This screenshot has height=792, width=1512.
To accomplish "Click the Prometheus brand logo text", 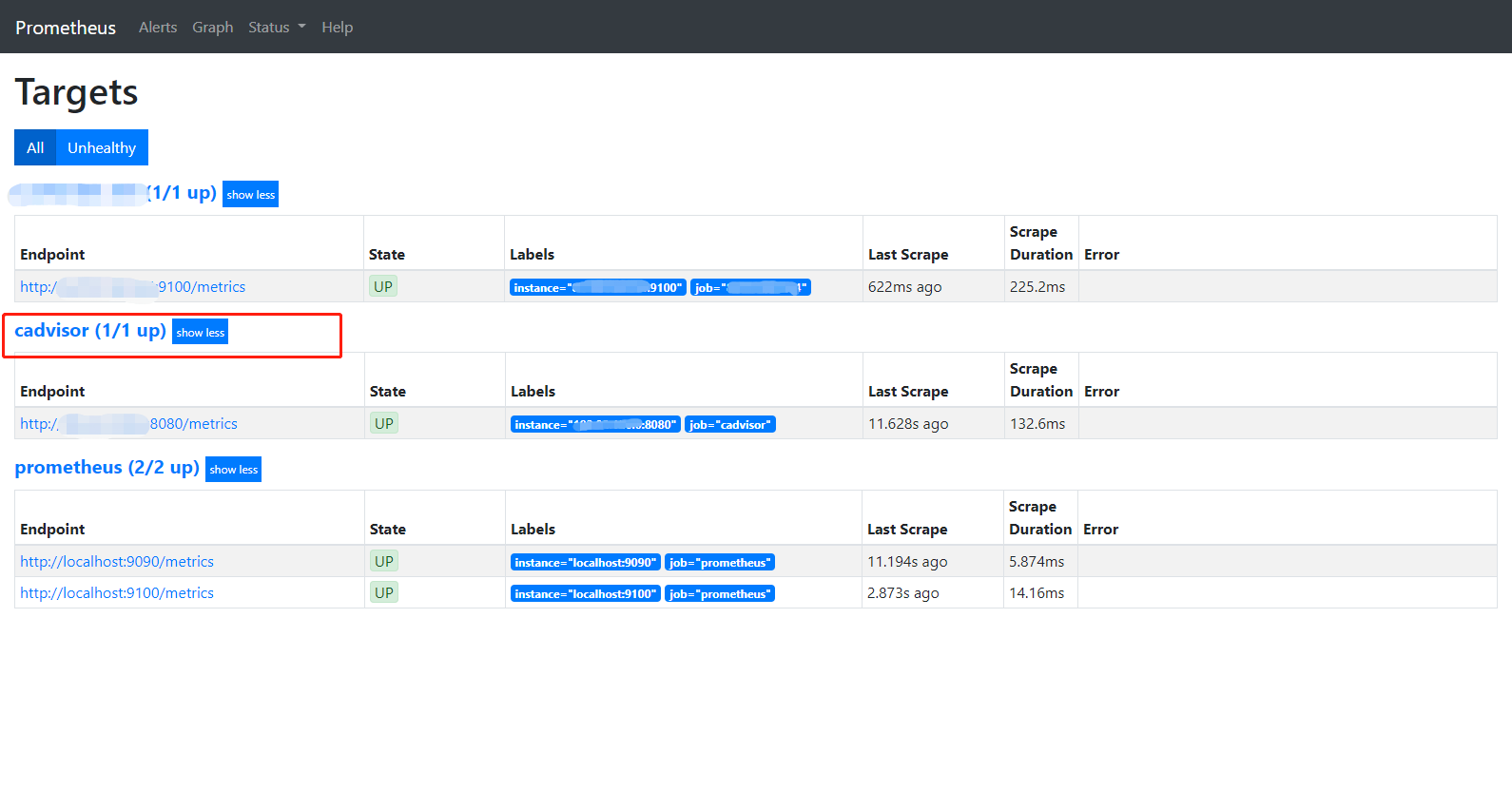I will [x=66, y=28].
